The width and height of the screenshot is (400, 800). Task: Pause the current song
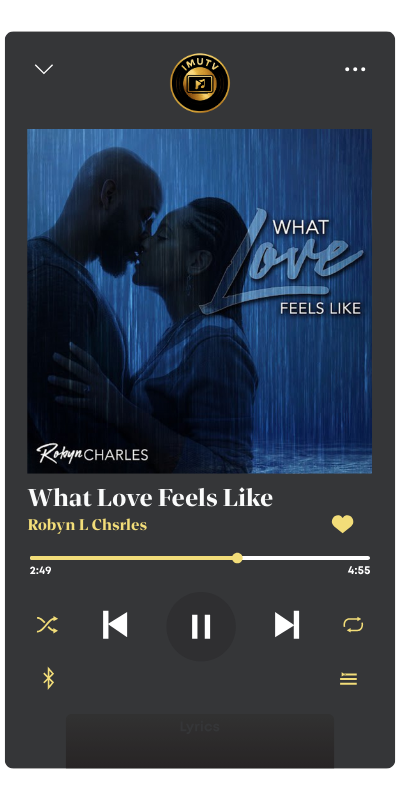201,627
